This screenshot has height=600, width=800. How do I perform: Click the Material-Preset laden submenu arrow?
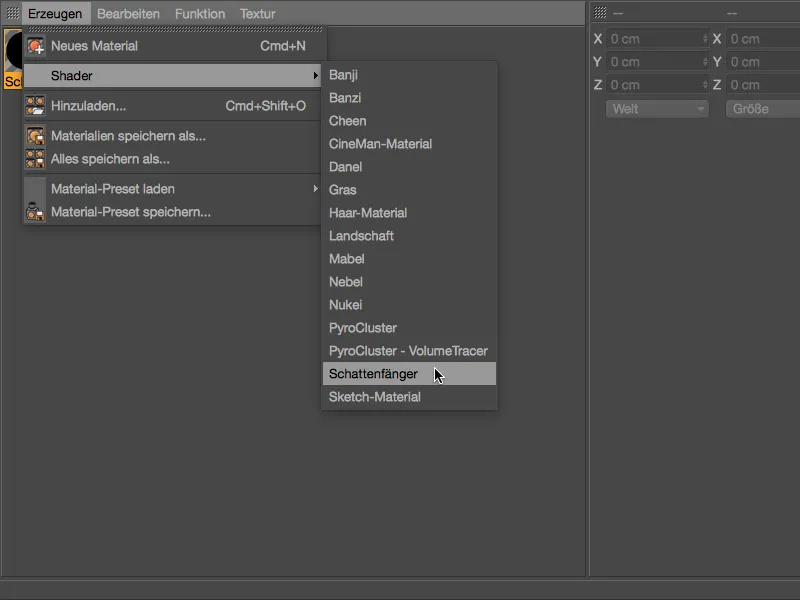point(316,189)
